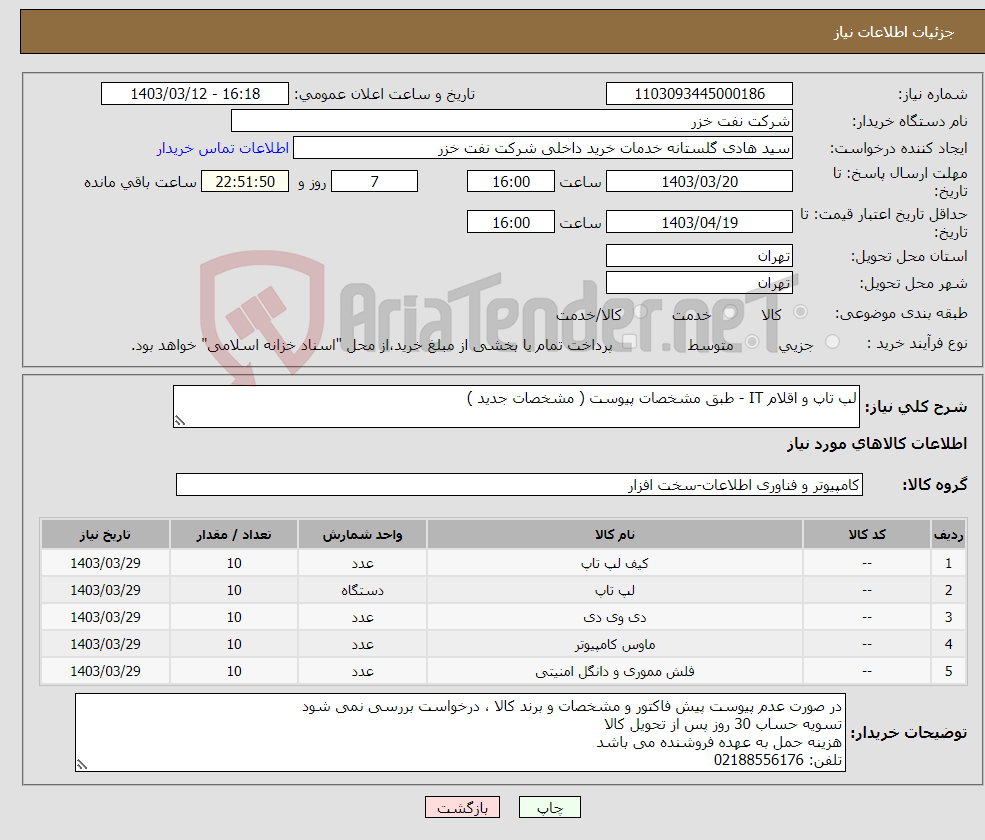Click the دستگاه unit cell in row 2
Screen dimensions: 985x840
(x=362, y=590)
